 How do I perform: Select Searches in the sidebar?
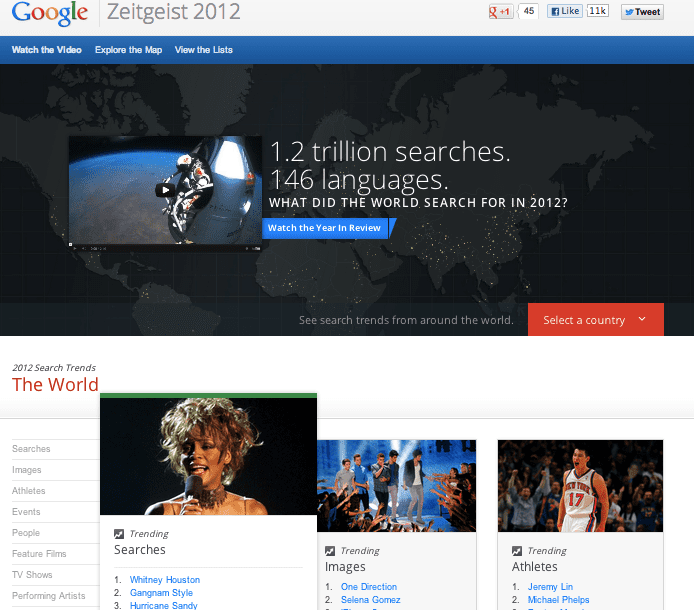(31, 449)
